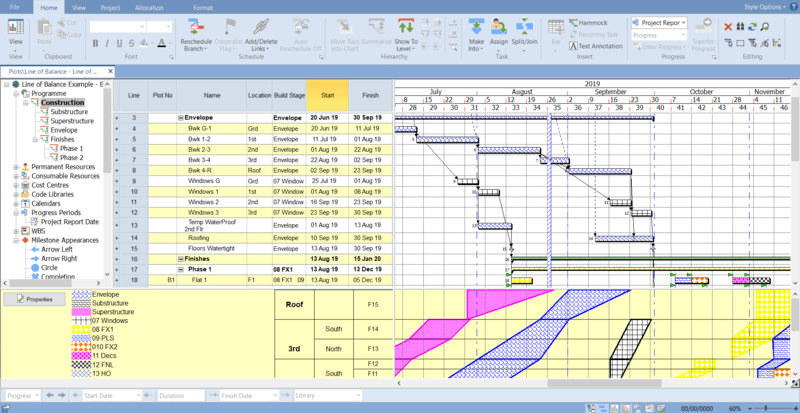Switch to the Allocation ribbon tab
The height and width of the screenshot is (413, 800).
click(149, 7)
